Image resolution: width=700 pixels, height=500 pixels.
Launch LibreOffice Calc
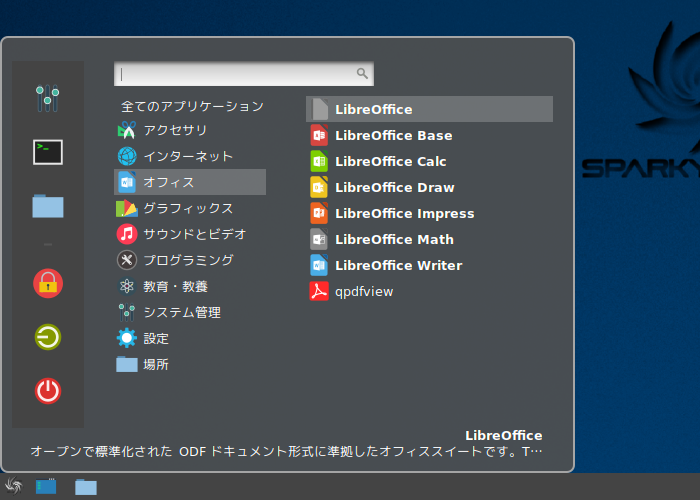[429, 161]
